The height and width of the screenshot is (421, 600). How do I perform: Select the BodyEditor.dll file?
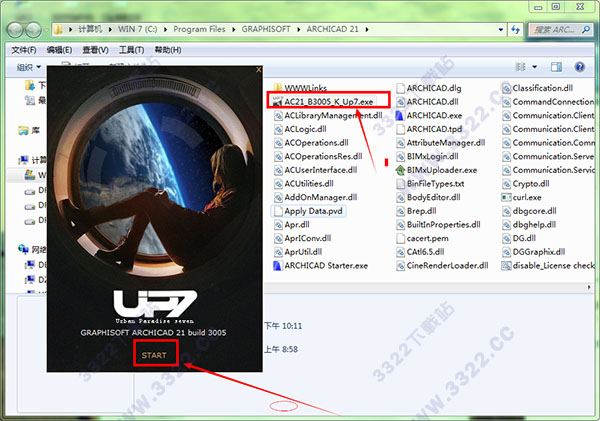429,197
